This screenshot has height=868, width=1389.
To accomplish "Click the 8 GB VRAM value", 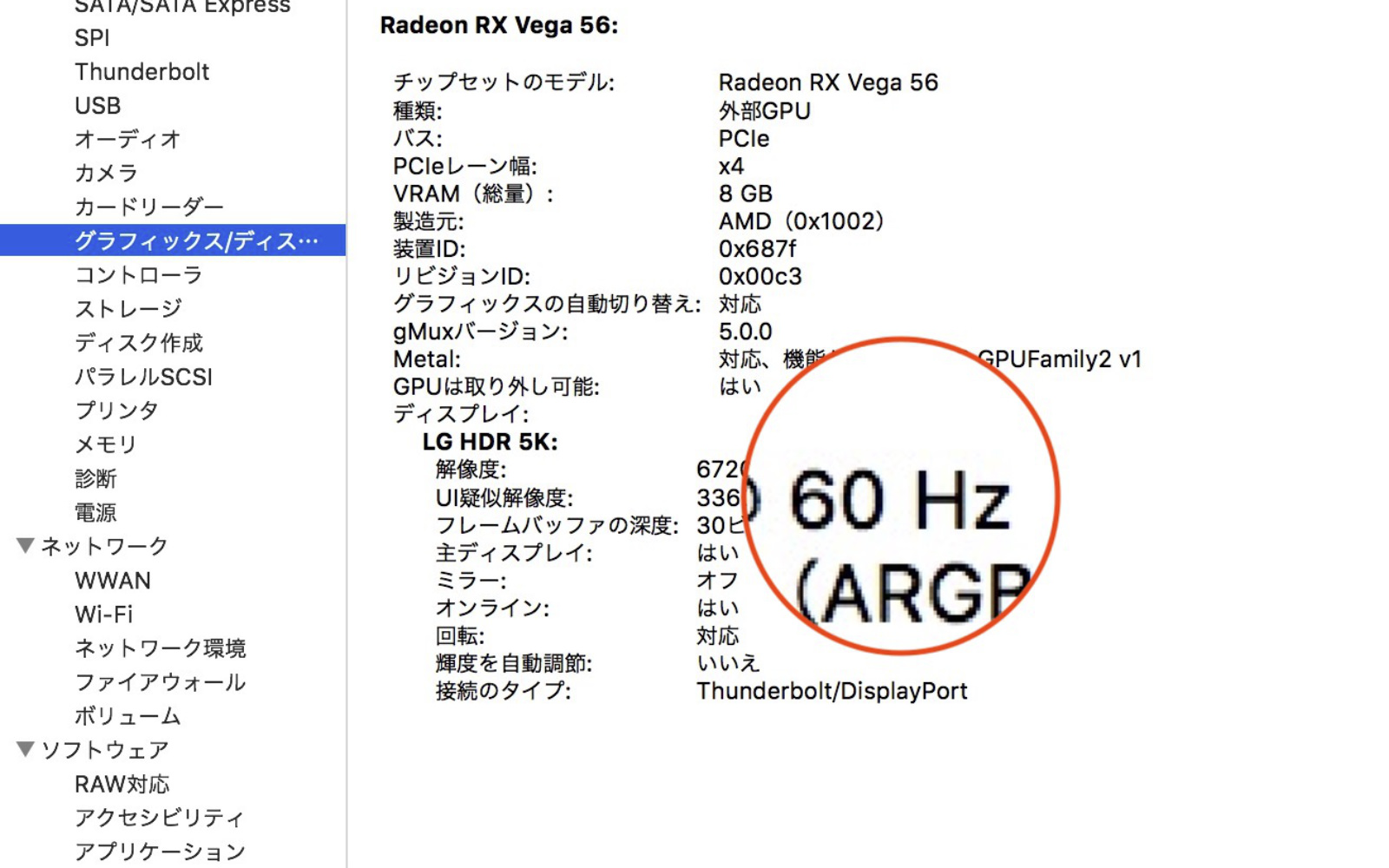I will pyautogui.click(x=746, y=194).
